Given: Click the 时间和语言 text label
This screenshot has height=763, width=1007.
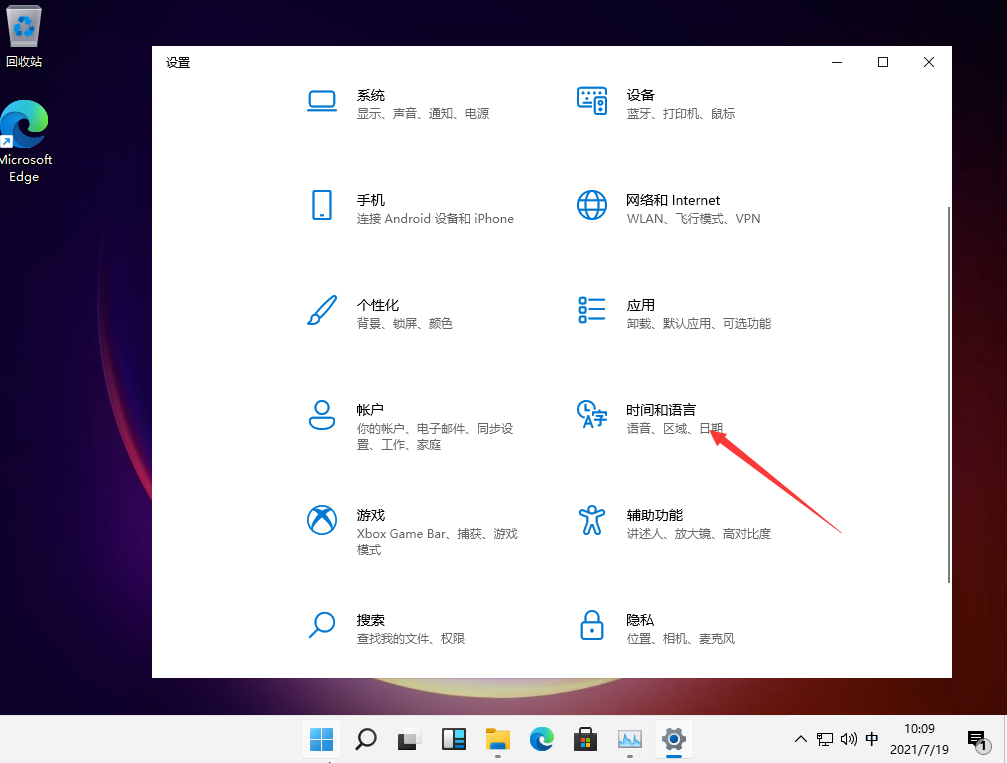Looking at the screenshot, I should click(x=661, y=410).
